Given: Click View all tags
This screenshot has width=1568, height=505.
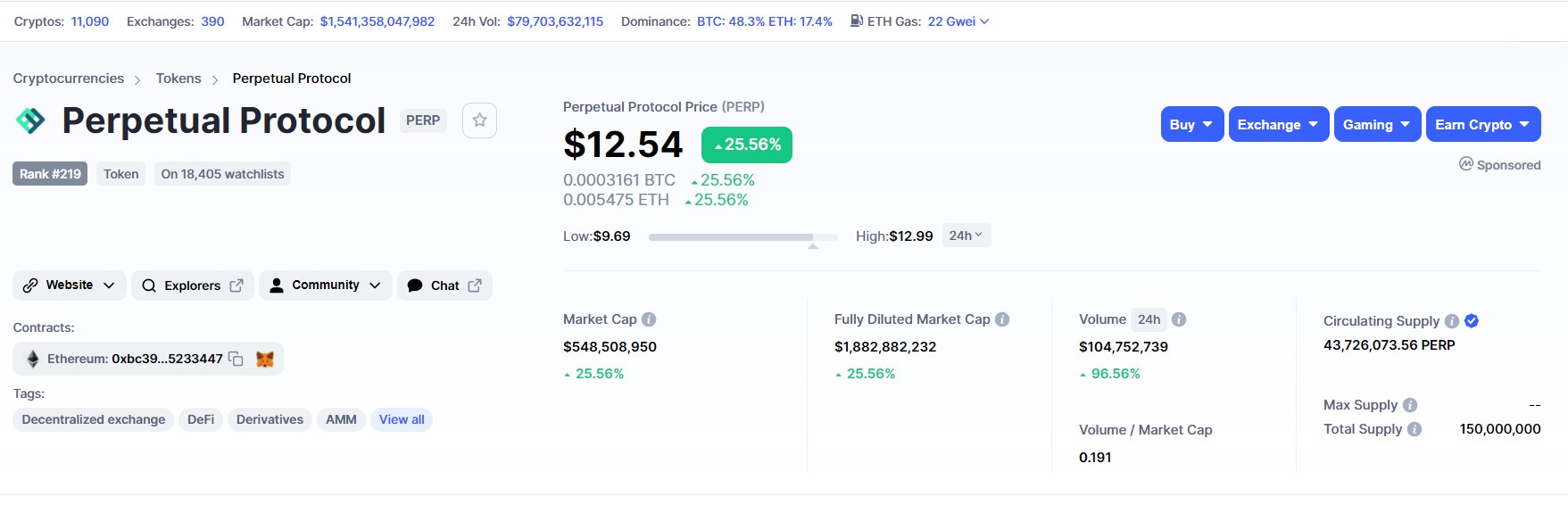Looking at the screenshot, I should [x=402, y=419].
